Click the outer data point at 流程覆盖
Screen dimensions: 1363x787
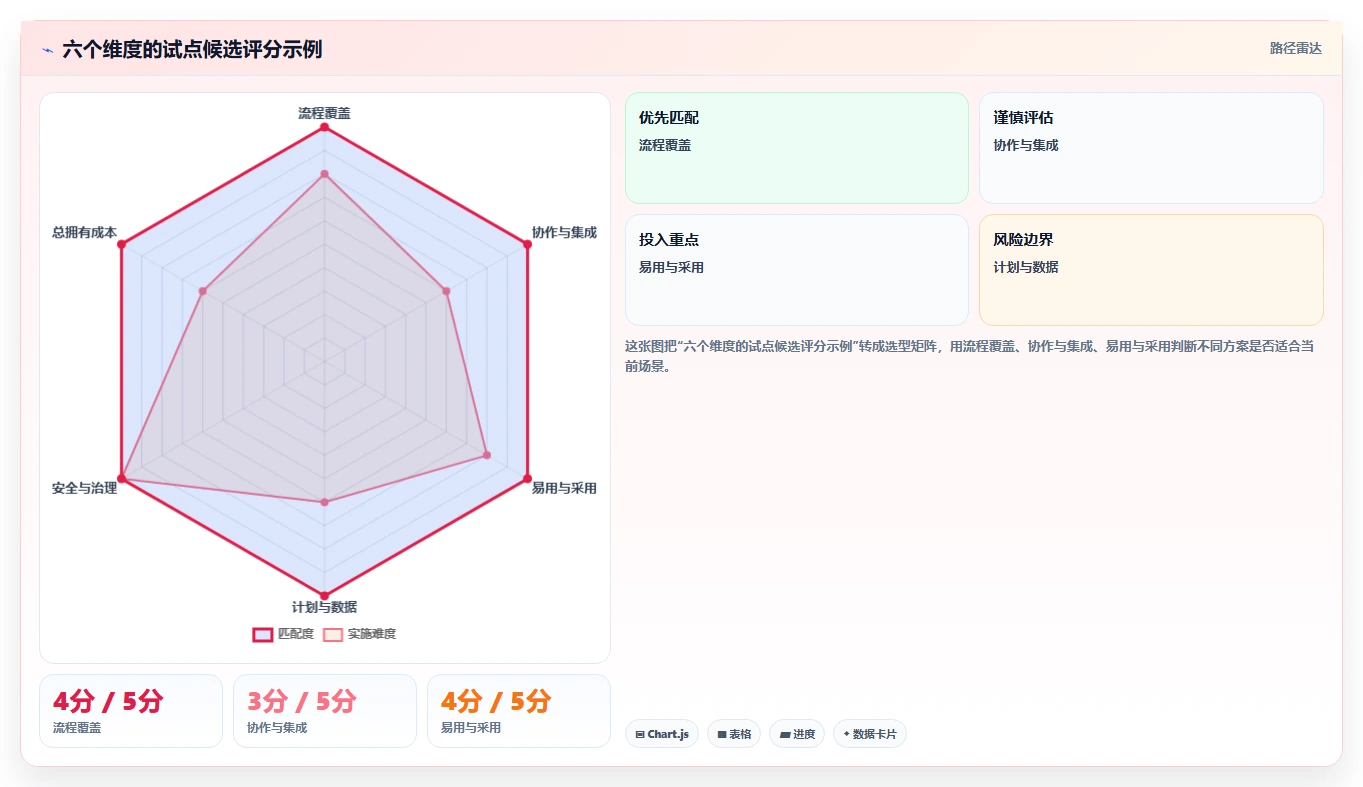click(x=324, y=127)
